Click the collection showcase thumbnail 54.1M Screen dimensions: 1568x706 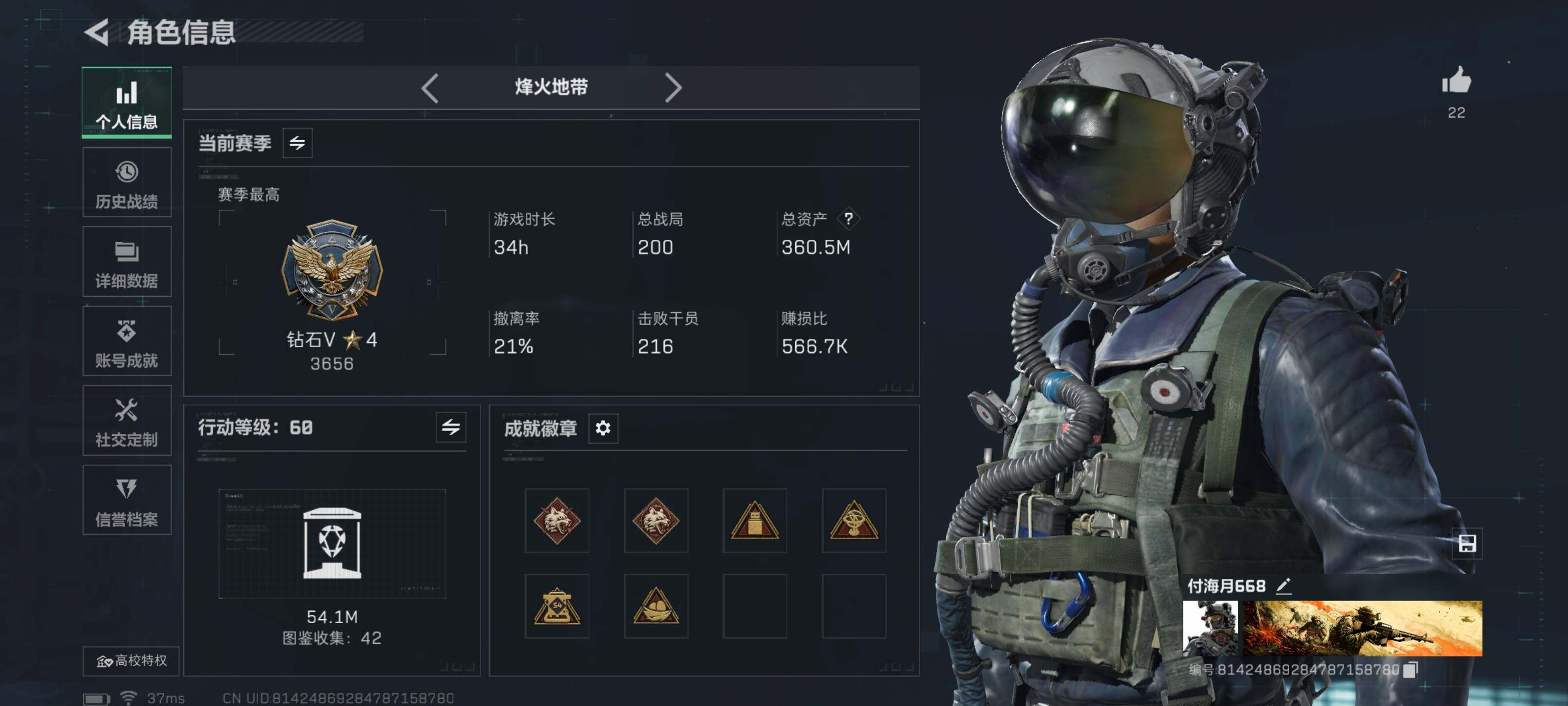tap(332, 543)
